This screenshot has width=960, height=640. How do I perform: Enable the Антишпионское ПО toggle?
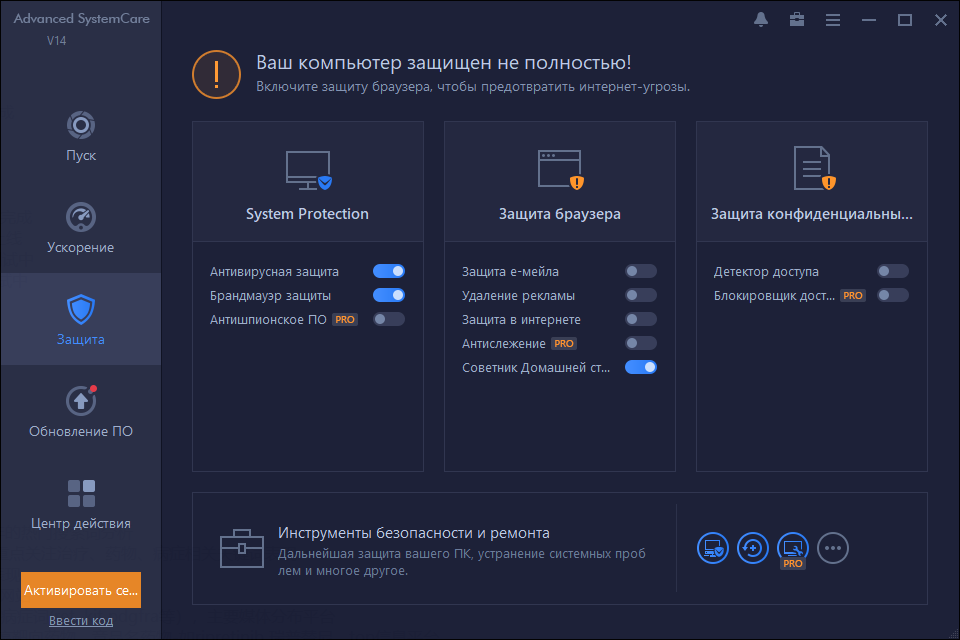click(389, 319)
